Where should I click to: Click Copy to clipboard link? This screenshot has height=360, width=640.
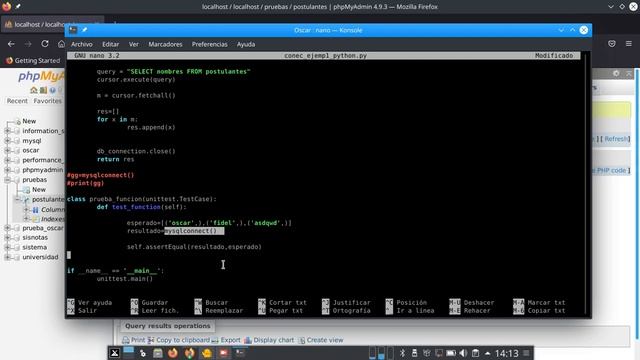[x=179, y=340]
